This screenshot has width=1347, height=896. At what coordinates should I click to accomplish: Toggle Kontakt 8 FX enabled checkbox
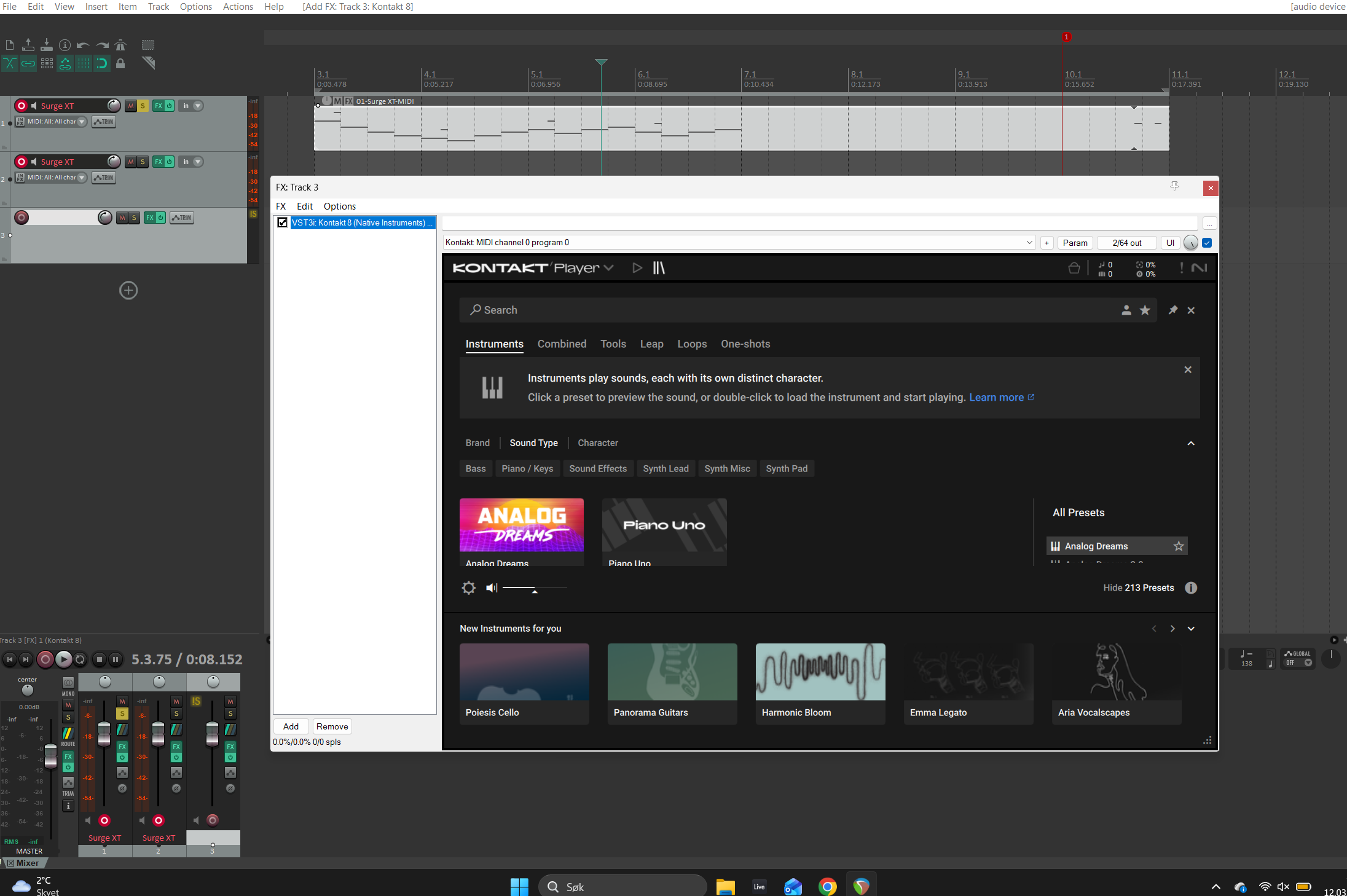coord(282,222)
